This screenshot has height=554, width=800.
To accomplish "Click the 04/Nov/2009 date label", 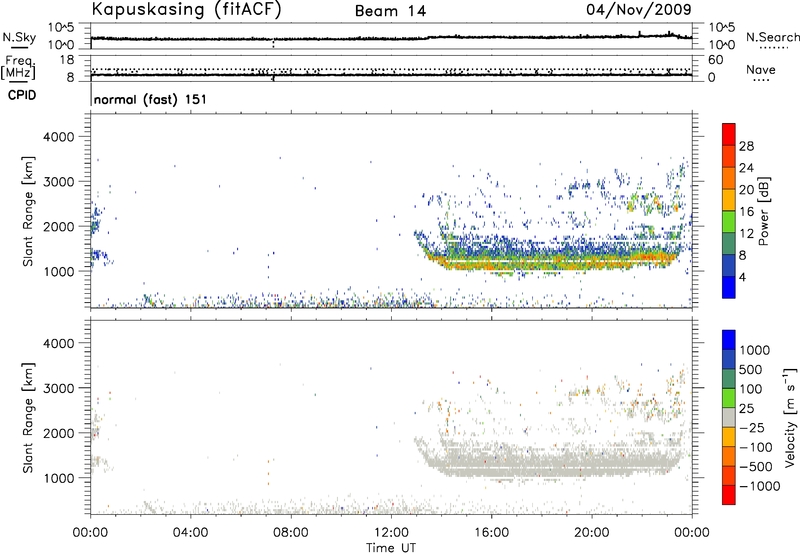I will pyautogui.click(x=639, y=9).
